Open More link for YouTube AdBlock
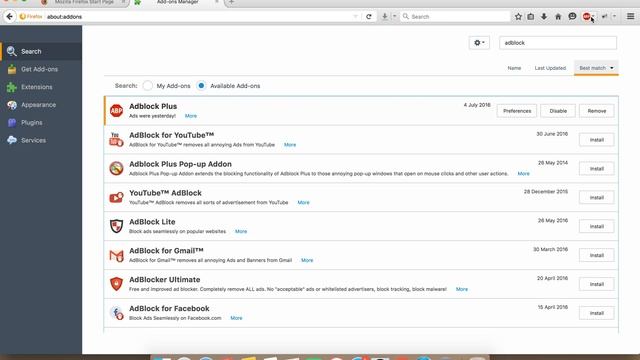 303,202
